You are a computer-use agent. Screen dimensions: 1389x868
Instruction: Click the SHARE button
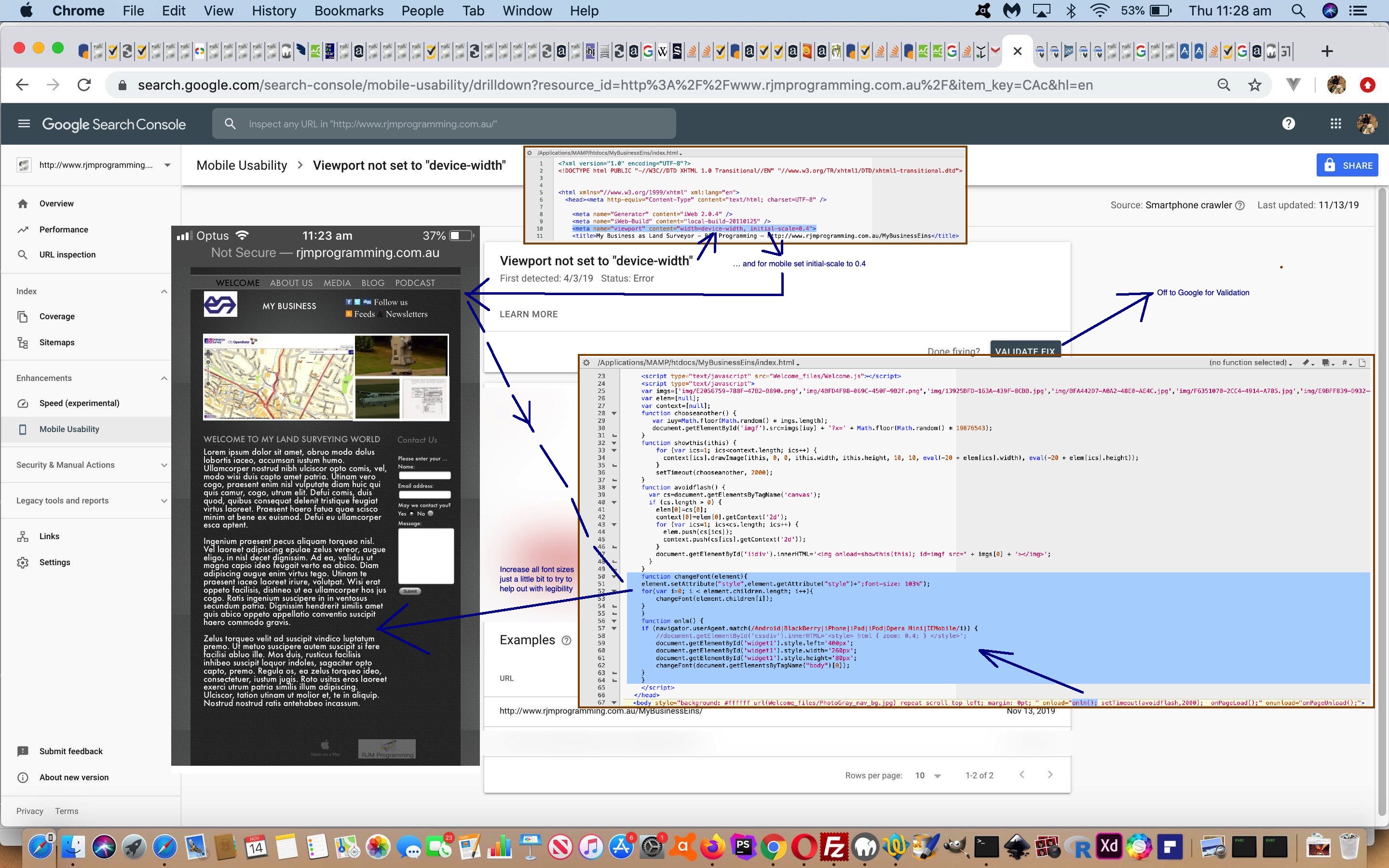click(1347, 165)
